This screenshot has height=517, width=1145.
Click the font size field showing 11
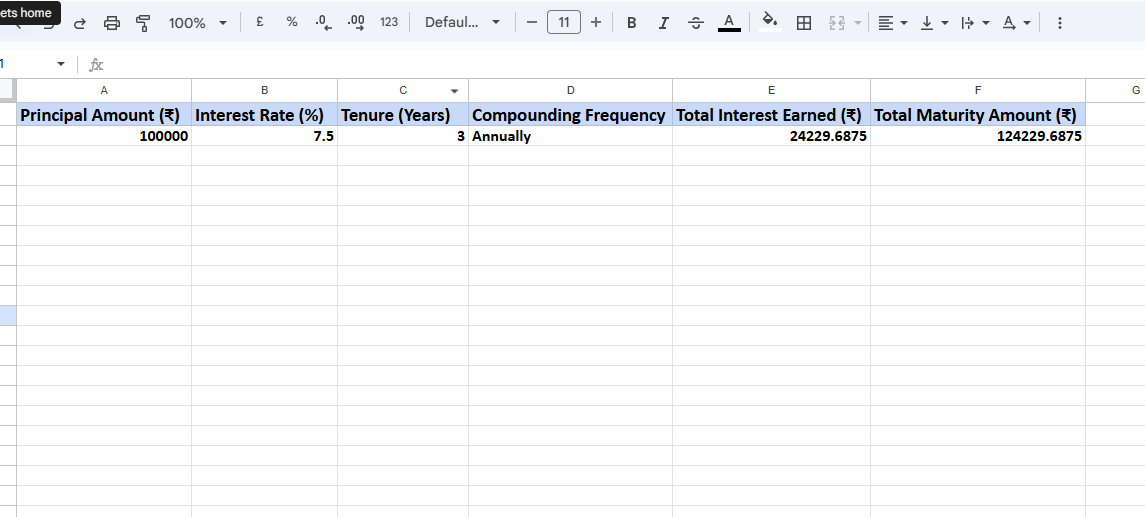tap(564, 22)
